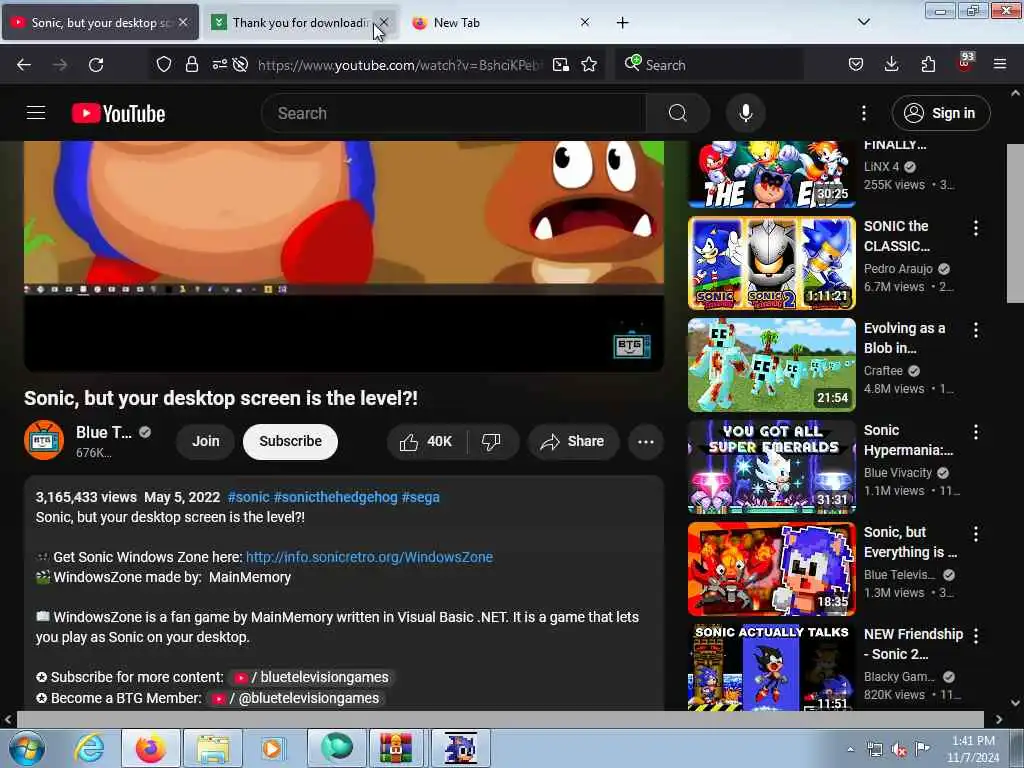1024x768 pixels.
Task: Launch Internet Explorer from the taskbar
Action: pyautogui.click(x=89, y=748)
